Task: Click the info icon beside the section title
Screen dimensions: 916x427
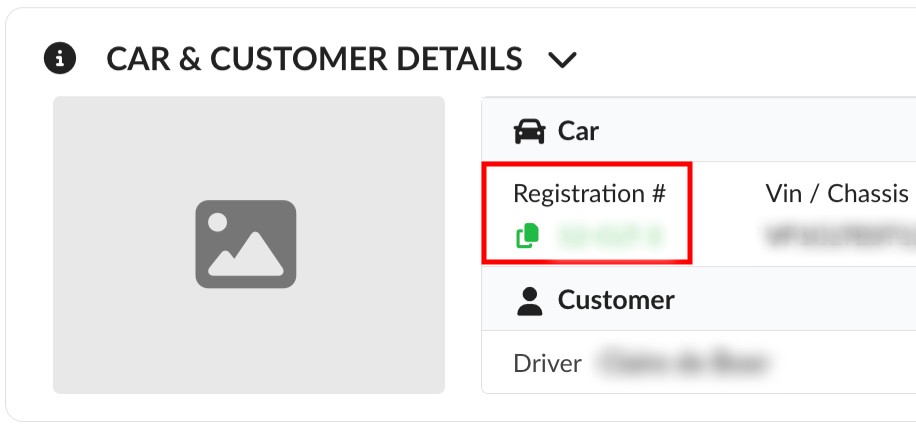Action: point(61,59)
